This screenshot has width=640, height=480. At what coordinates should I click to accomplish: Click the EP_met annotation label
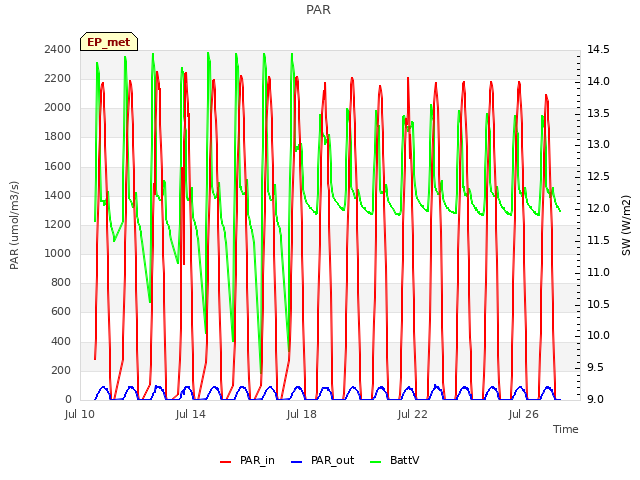[109, 42]
